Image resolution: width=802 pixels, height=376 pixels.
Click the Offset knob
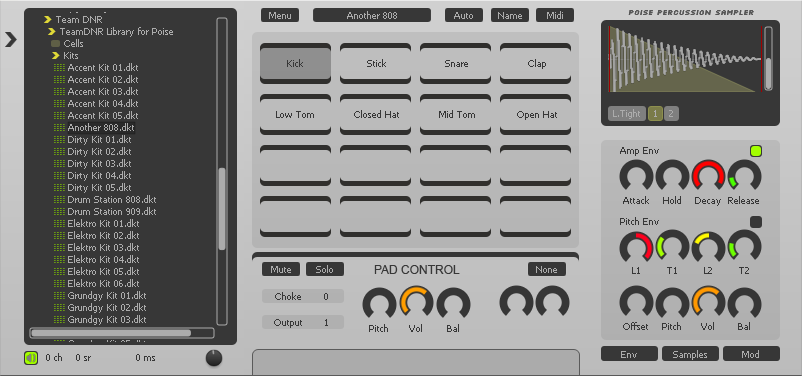coord(636,302)
